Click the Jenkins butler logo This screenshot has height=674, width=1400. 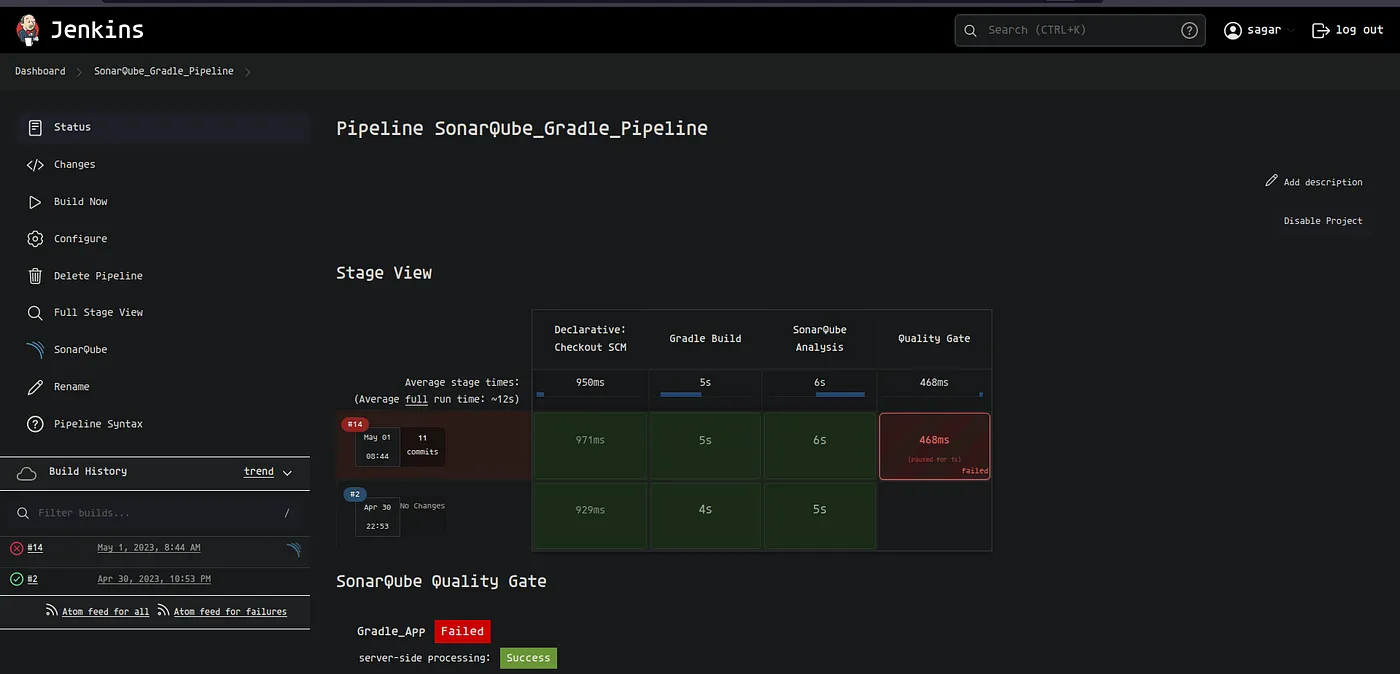pos(28,30)
